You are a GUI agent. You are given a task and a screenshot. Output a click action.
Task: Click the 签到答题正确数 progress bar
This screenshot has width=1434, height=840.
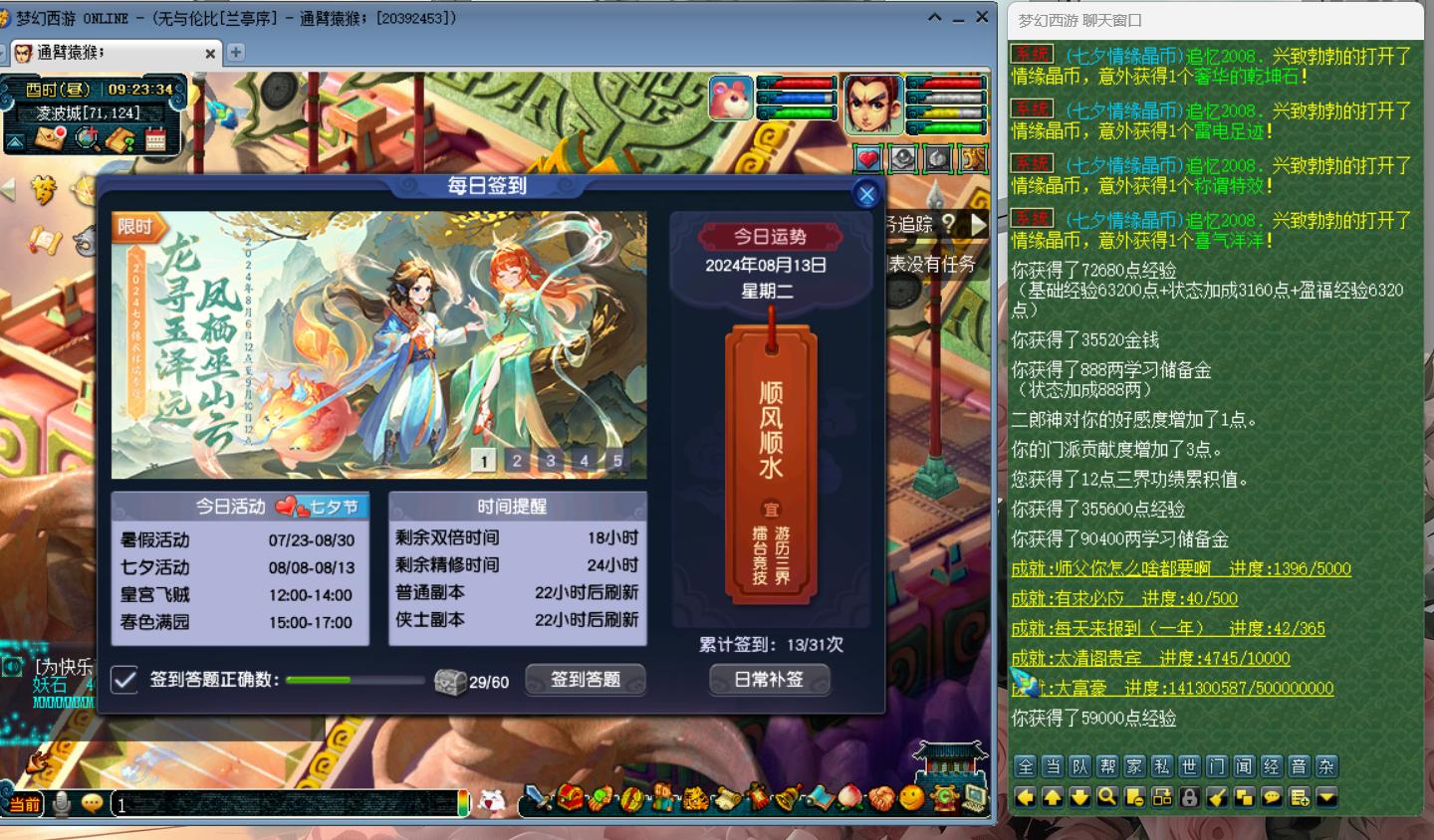(356, 681)
